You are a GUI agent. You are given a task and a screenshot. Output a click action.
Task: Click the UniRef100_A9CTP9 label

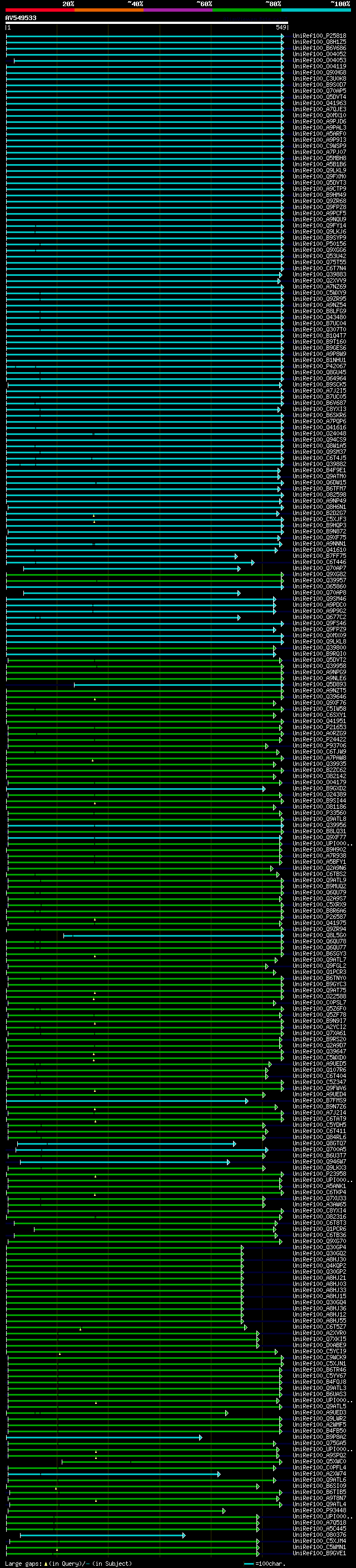(319, 189)
